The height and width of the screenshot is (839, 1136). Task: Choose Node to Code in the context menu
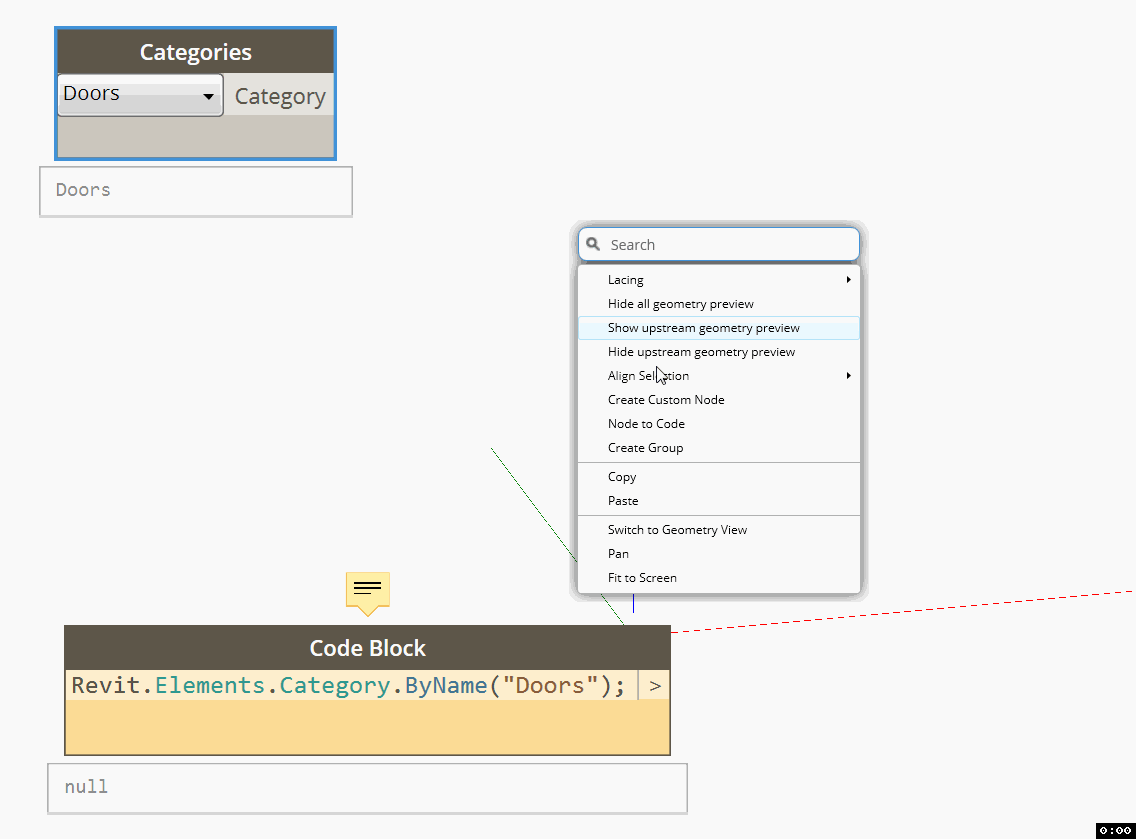click(646, 423)
